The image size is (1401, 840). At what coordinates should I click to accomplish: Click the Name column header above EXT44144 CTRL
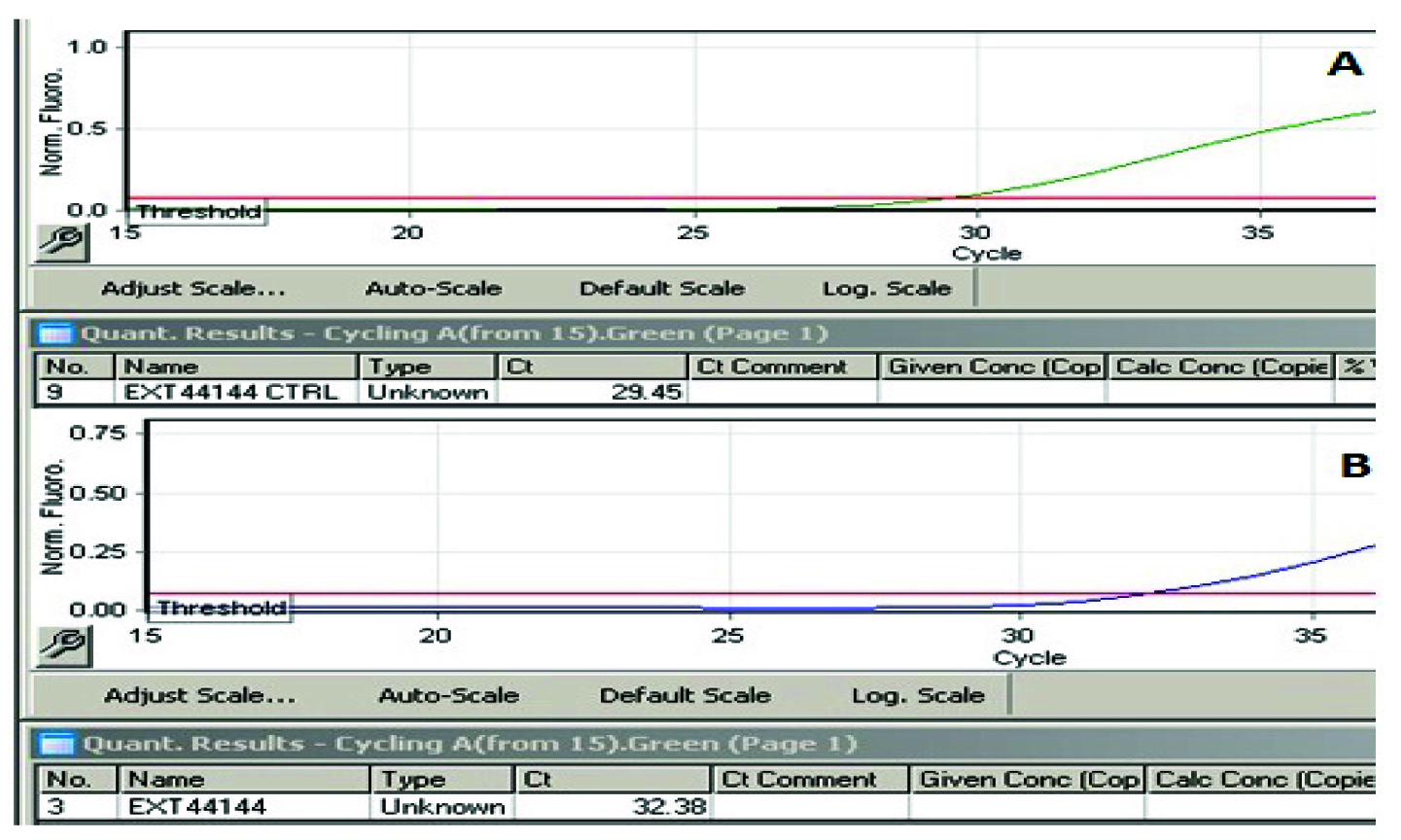tap(235, 367)
